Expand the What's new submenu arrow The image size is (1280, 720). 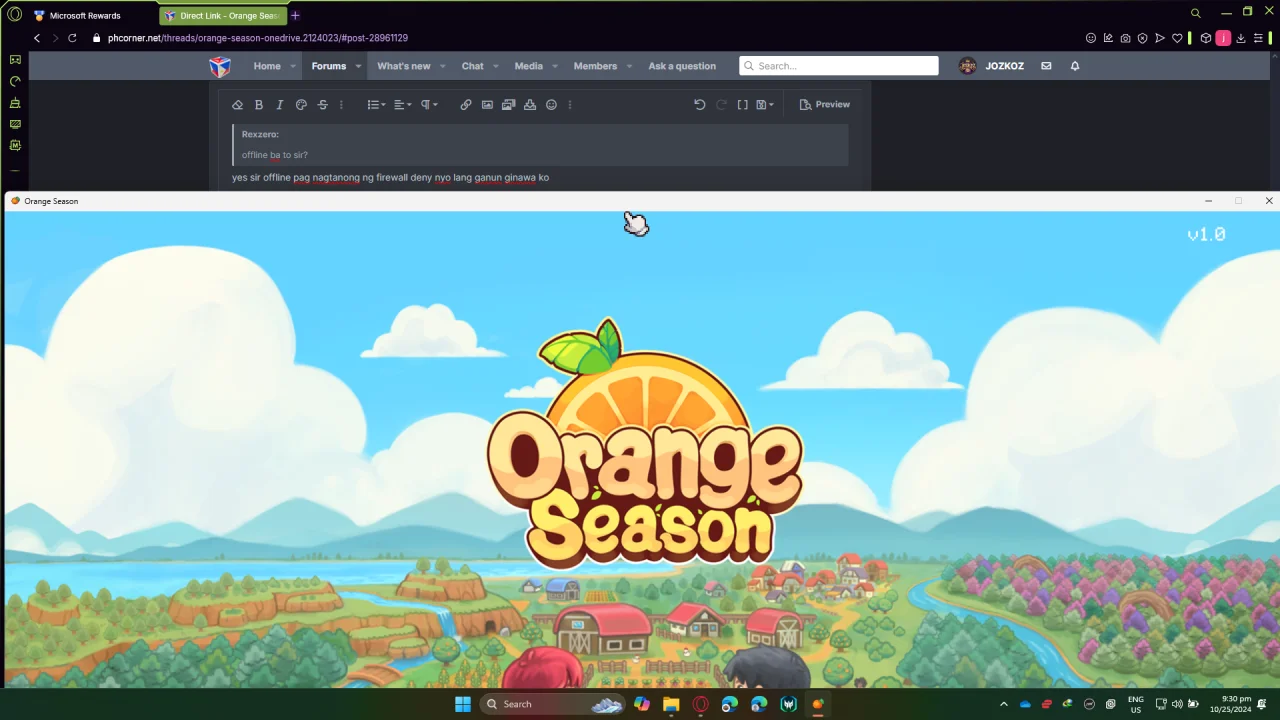pyautogui.click(x=442, y=67)
